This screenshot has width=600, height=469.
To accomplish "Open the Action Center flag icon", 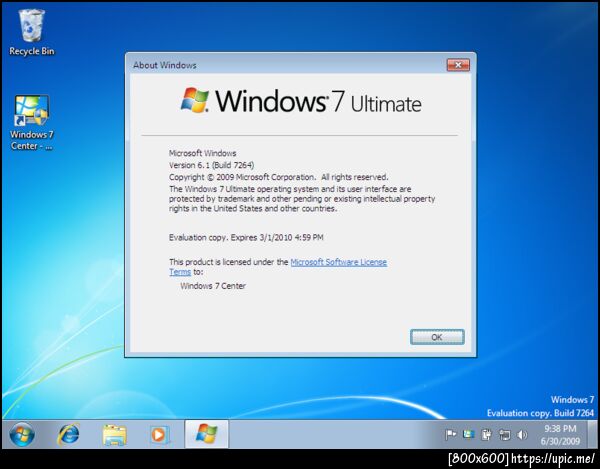I will 451,435.
